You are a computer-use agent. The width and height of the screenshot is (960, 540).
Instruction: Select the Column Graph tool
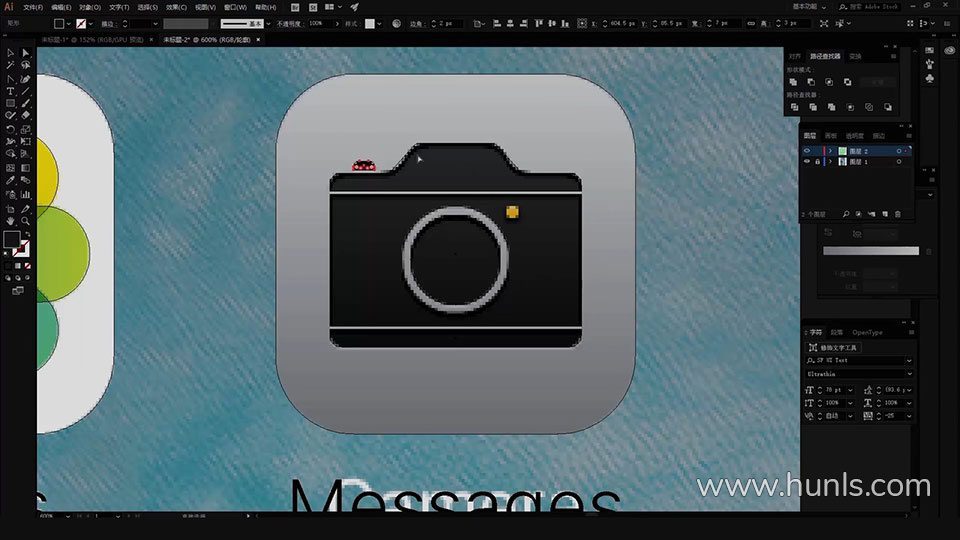25,195
